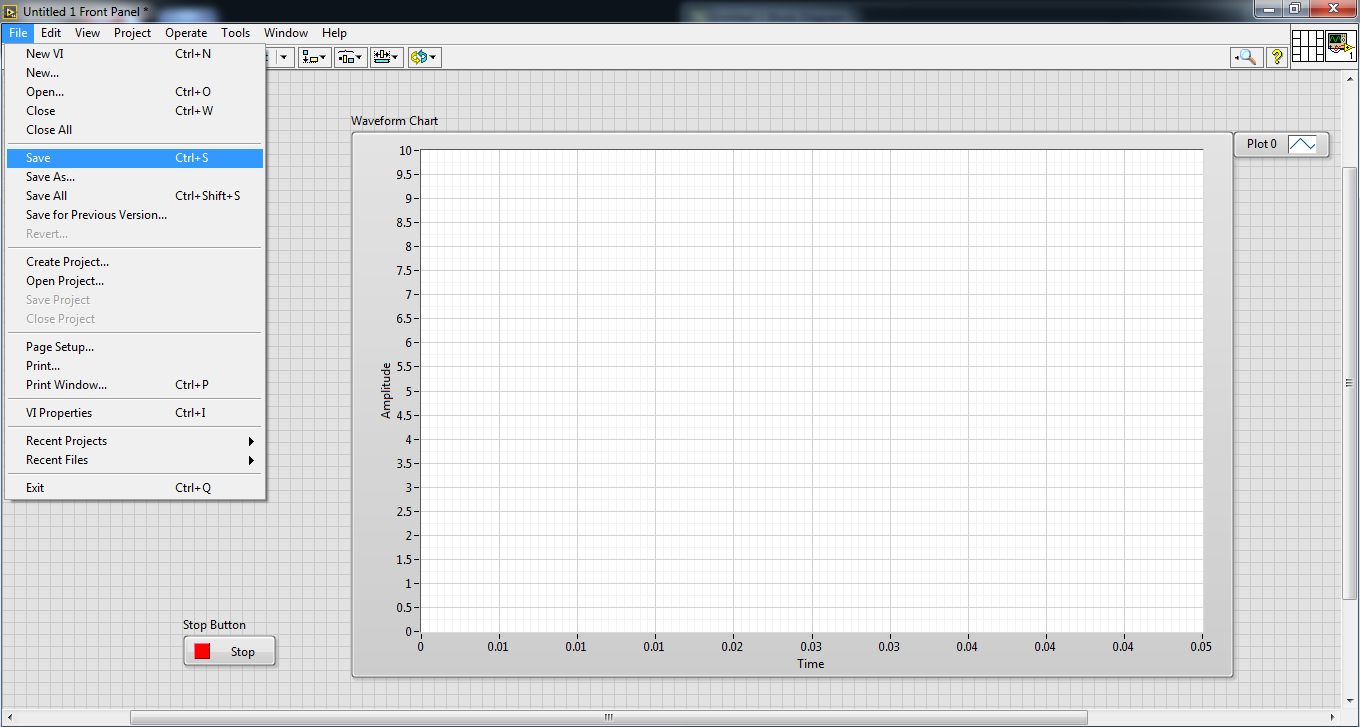The height and width of the screenshot is (727, 1360).
Task: Select Open Project... menu entry
Action: [x=135, y=281]
